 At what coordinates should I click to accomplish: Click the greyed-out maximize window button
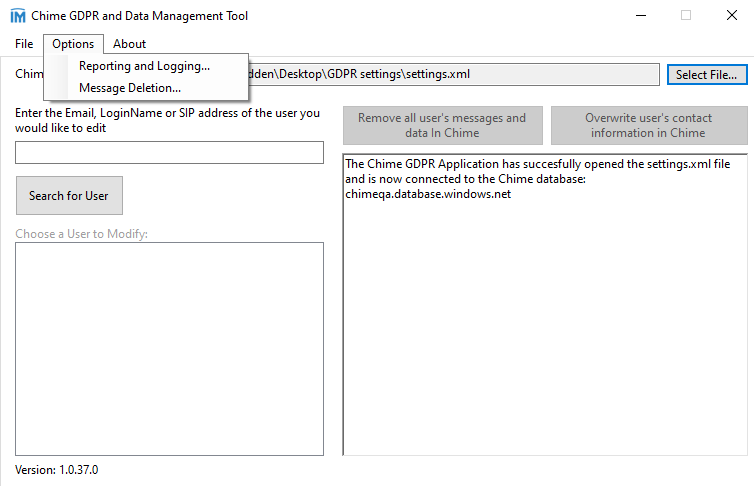coord(686,16)
